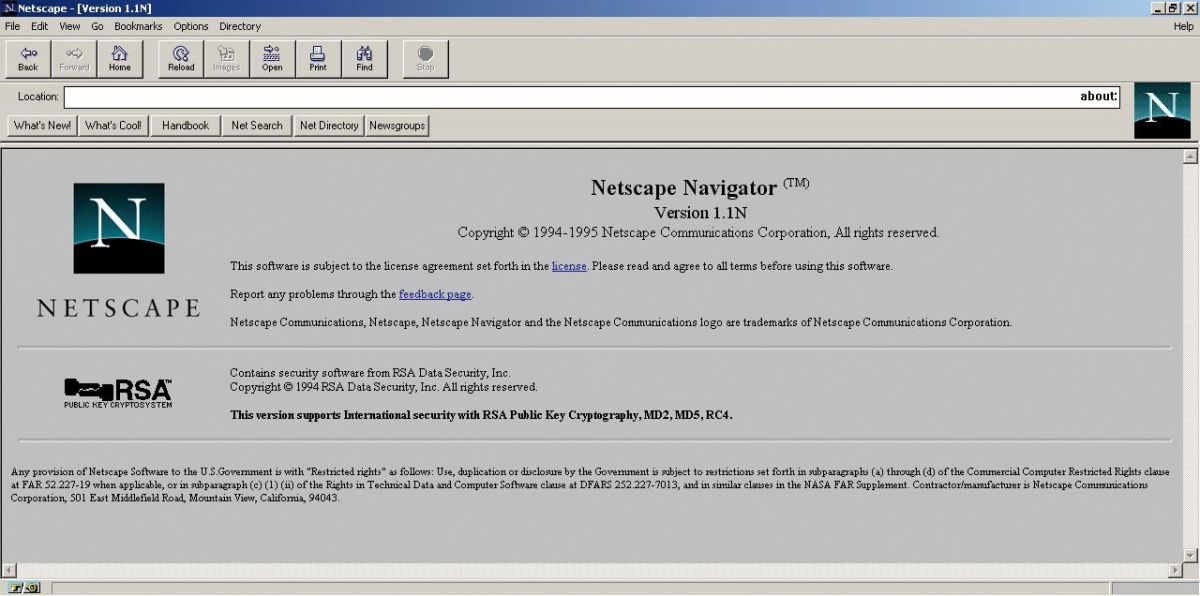Viewport: 1200px width, 596px height.
Task: Click the RSA Public Key Cryptosystem logo
Action: tap(118, 393)
